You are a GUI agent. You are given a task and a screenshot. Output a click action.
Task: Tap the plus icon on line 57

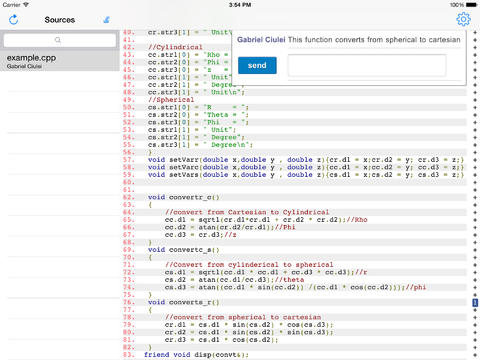(x=475, y=160)
